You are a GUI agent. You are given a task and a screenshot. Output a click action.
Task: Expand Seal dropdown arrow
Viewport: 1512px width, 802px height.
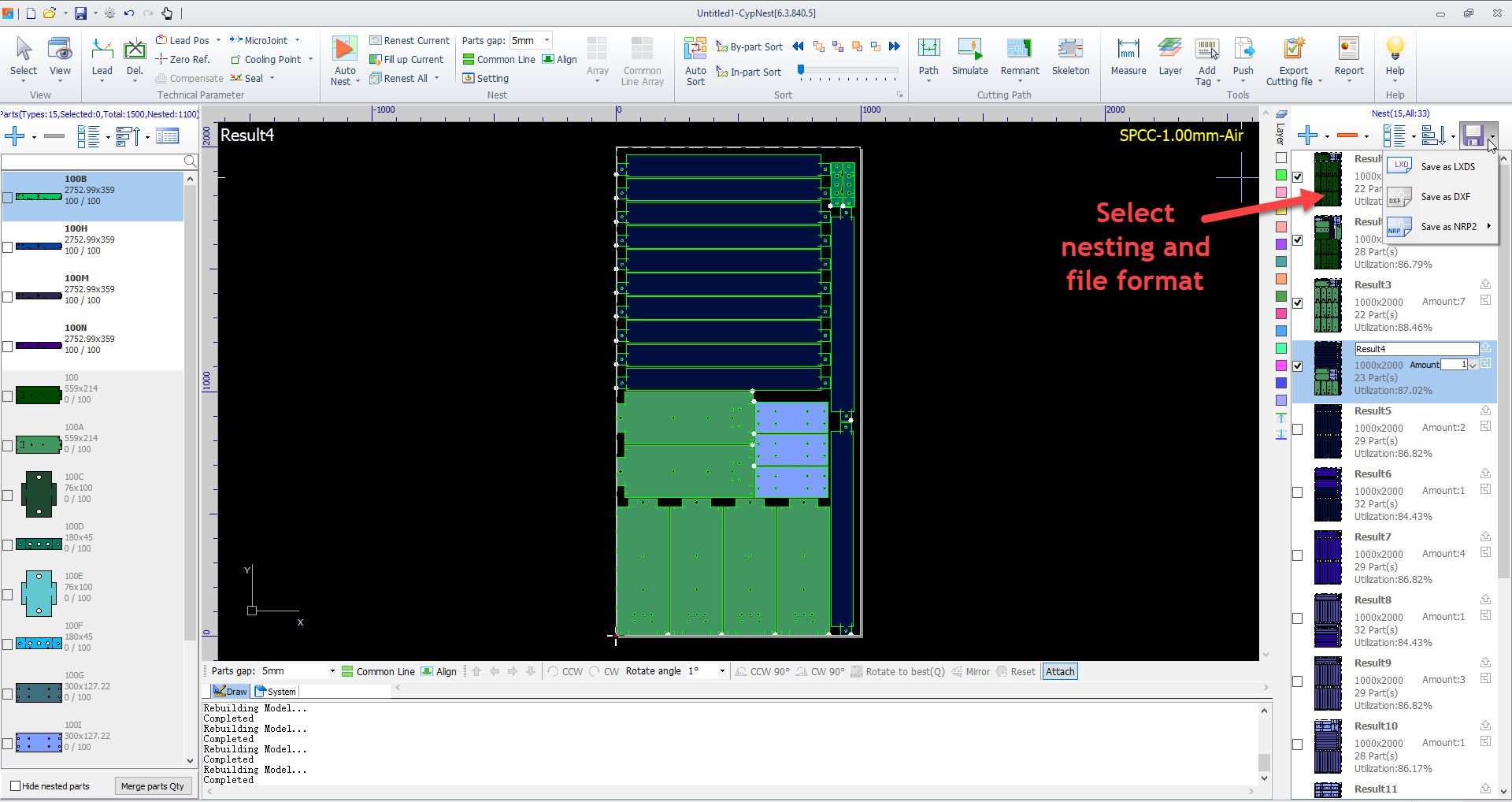[272, 78]
